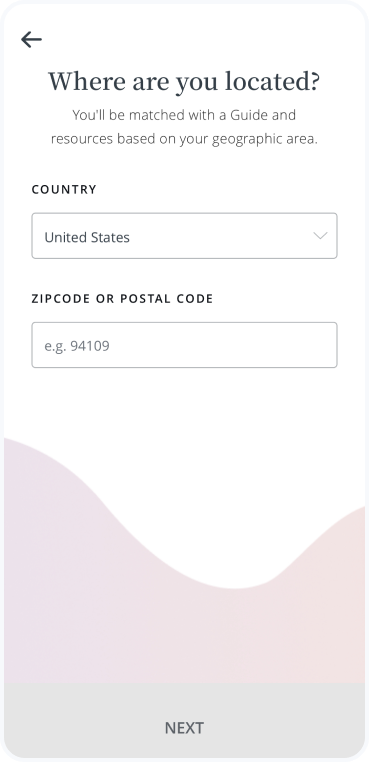Click the ZIPCODE OR POSTAL CODE label
Viewport: 369px width, 762px height.
point(122,298)
